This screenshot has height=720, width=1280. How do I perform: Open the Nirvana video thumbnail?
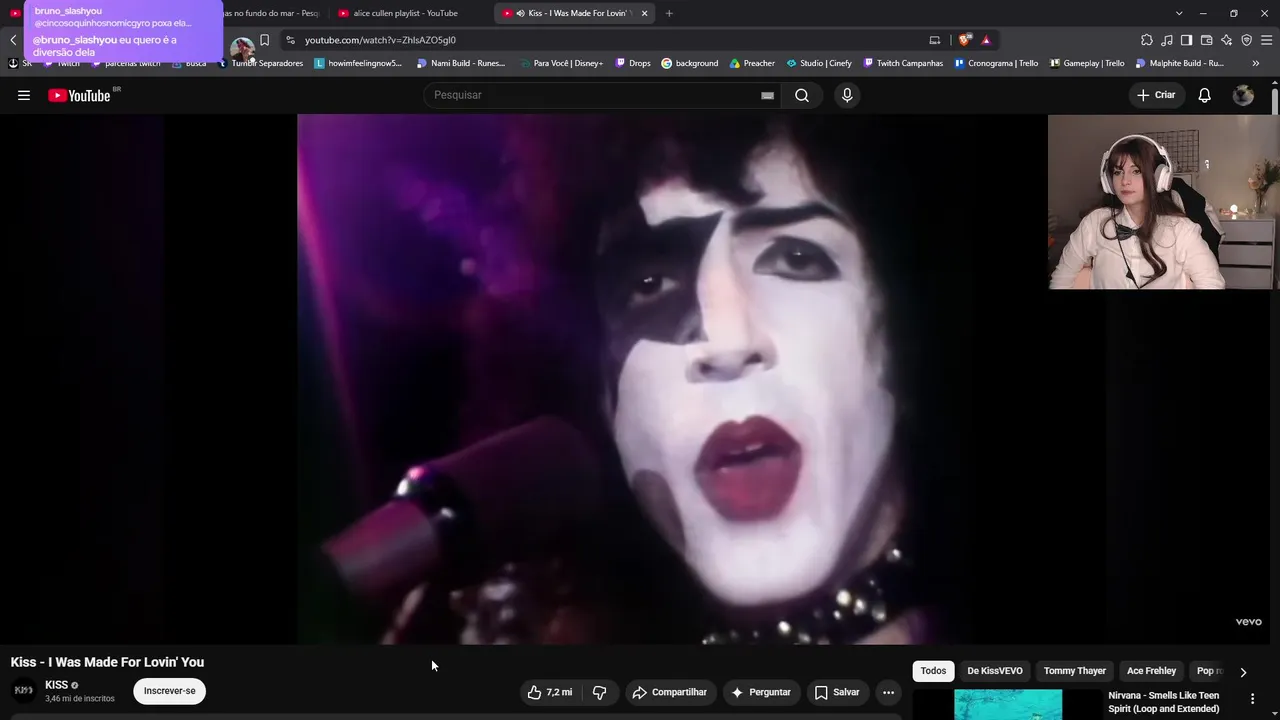[x=1008, y=704]
